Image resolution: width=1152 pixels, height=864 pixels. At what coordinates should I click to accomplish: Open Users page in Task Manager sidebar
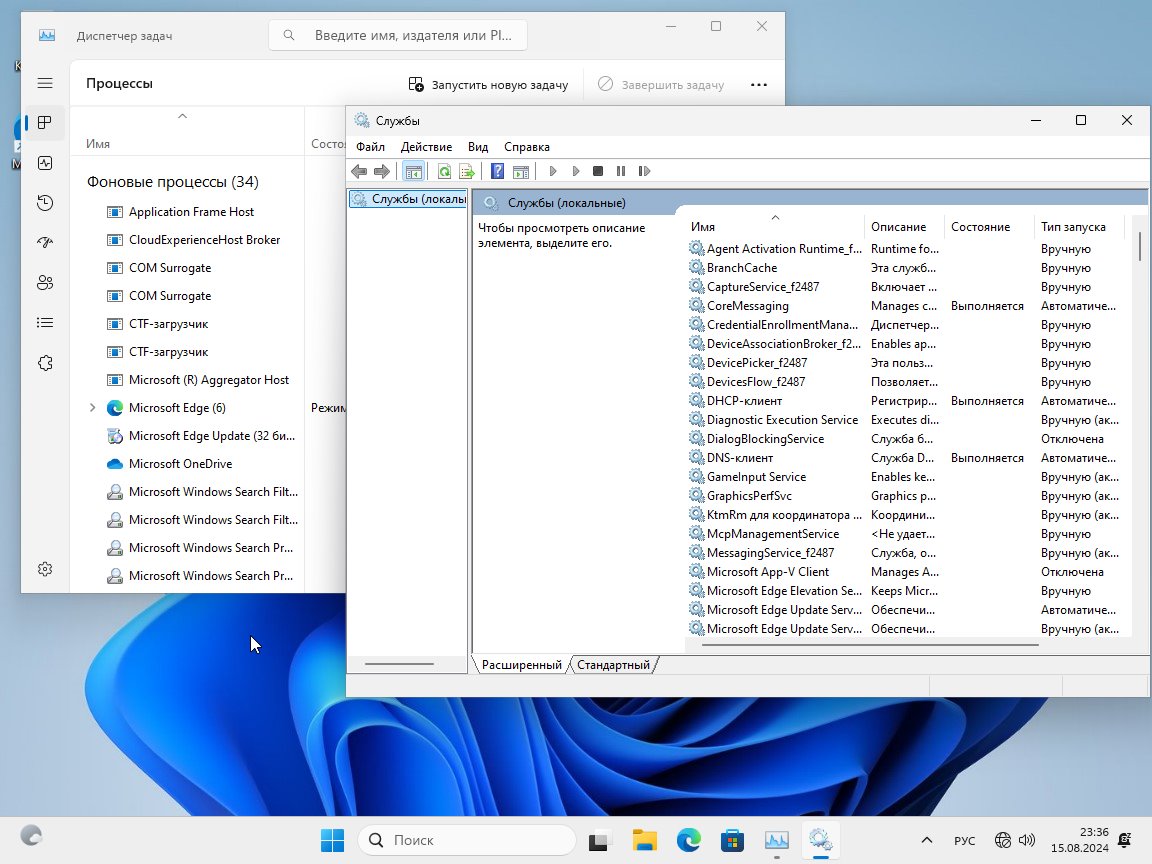[x=44, y=283]
